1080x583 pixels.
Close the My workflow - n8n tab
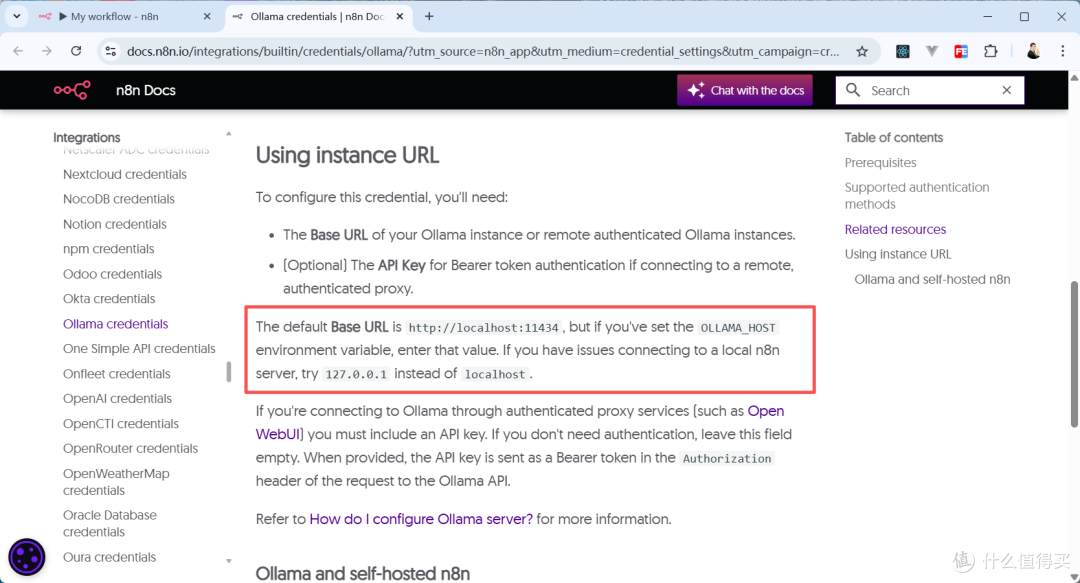point(207,17)
